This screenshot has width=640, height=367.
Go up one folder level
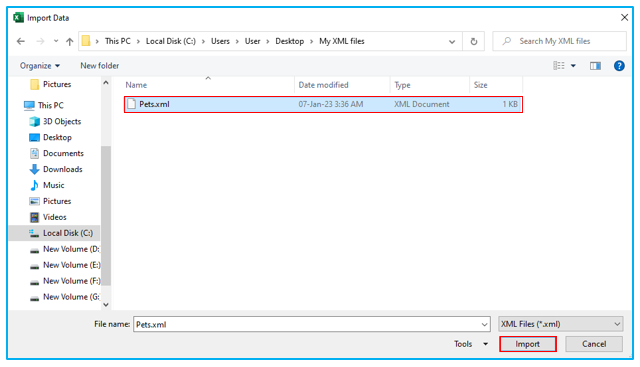coord(69,41)
